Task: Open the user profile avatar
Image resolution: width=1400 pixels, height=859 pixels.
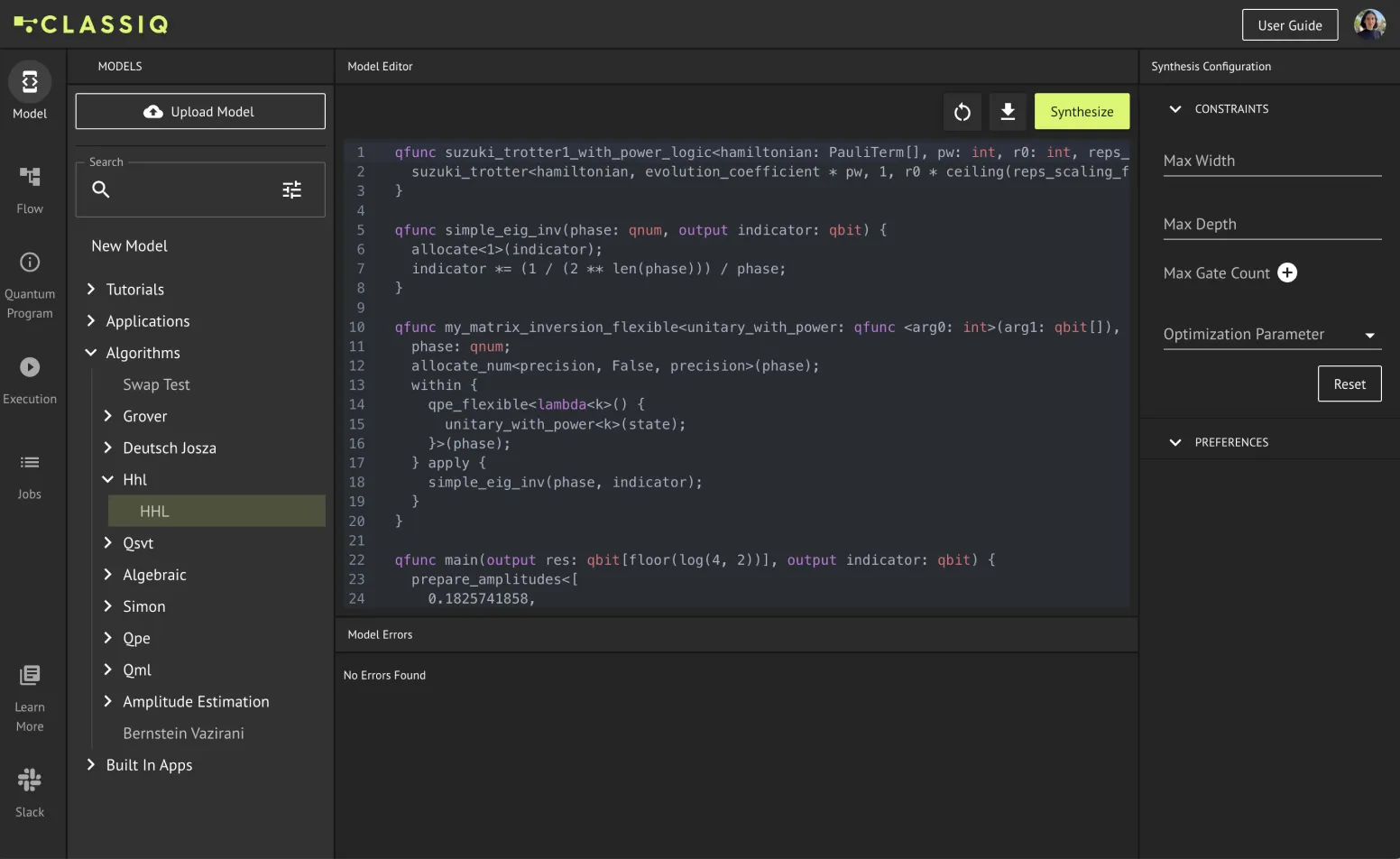Action: point(1369,24)
